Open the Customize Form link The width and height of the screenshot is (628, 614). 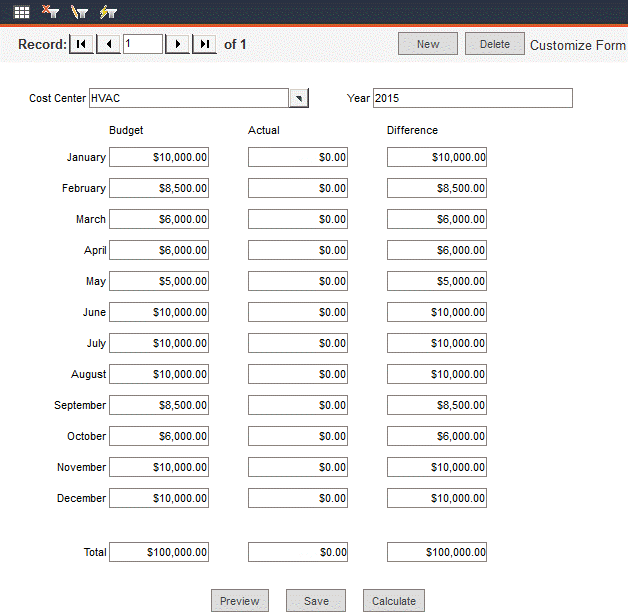(577, 45)
